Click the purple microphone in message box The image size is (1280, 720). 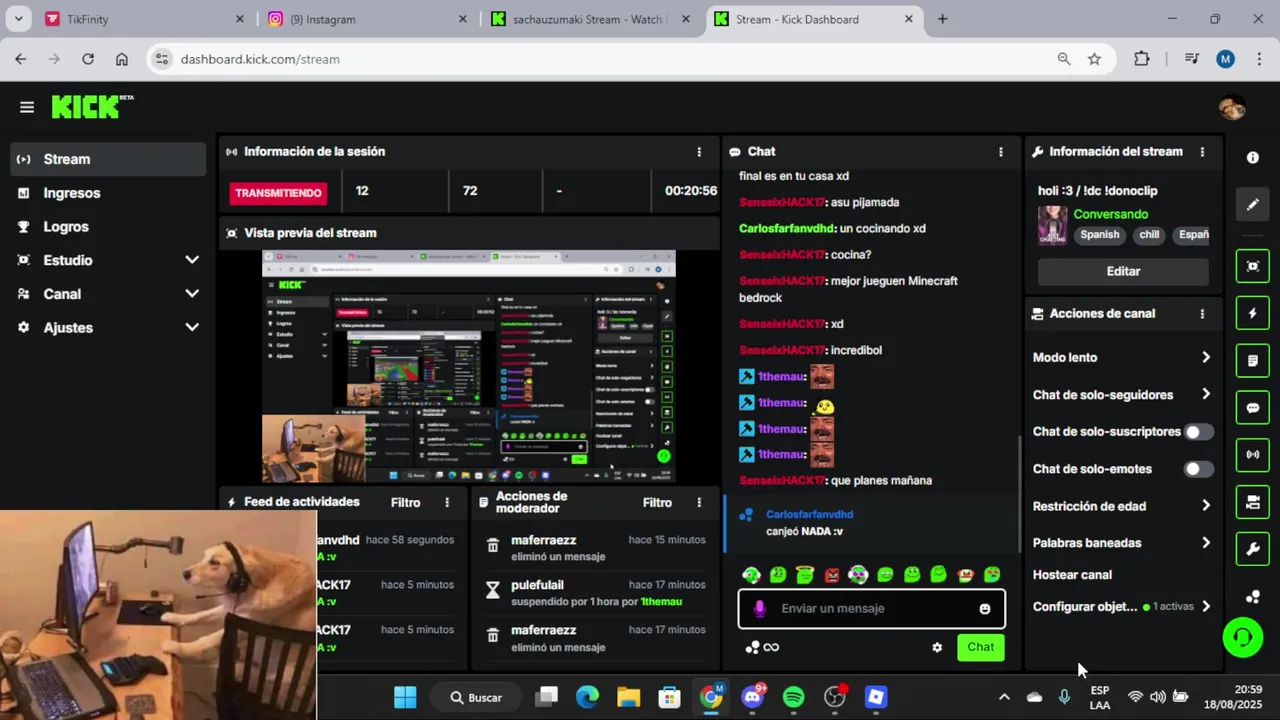(760, 608)
